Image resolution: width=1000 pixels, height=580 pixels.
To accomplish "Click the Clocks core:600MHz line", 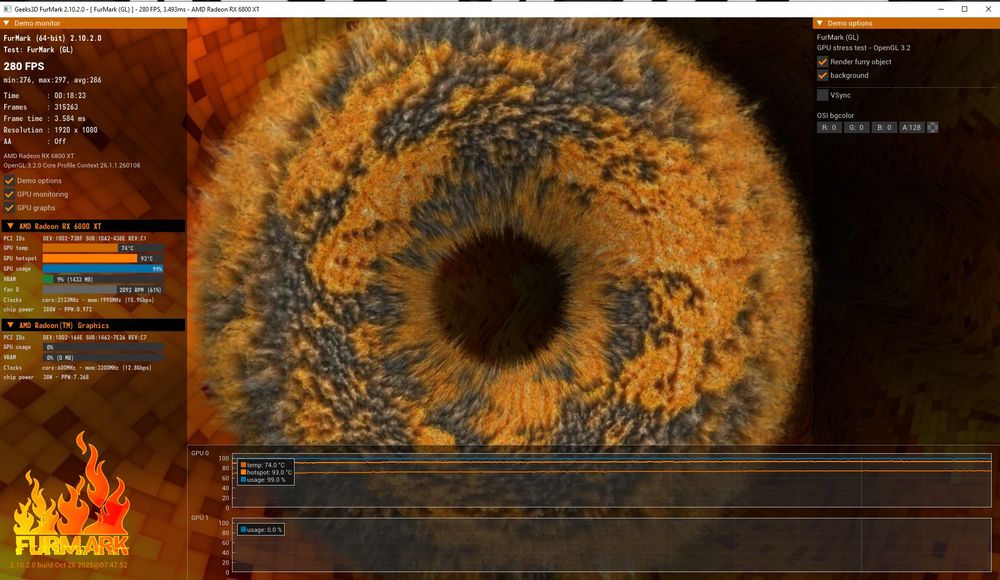I will [77, 368].
